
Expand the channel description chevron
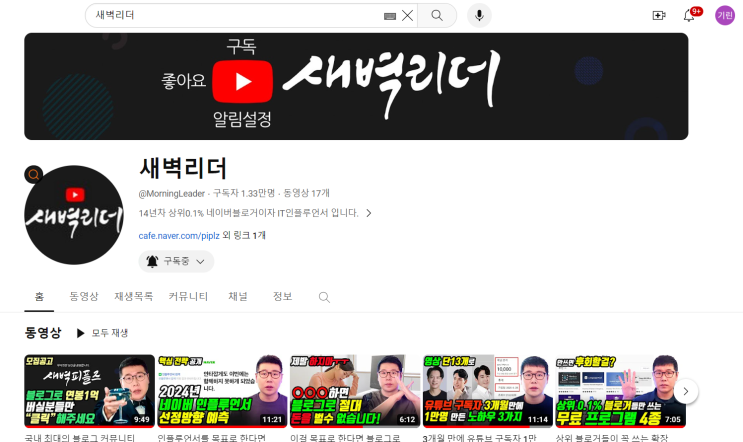[x=369, y=213]
